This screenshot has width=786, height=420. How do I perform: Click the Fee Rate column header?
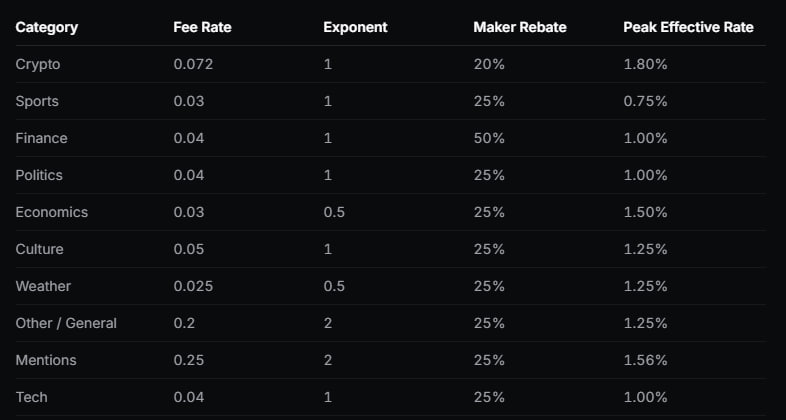[202, 27]
